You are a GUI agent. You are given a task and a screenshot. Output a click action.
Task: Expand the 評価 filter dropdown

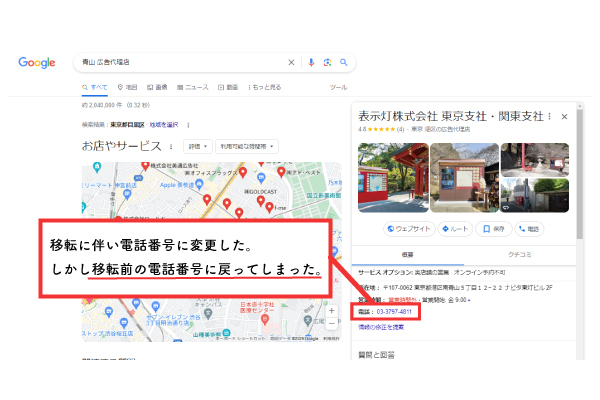pos(198,146)
